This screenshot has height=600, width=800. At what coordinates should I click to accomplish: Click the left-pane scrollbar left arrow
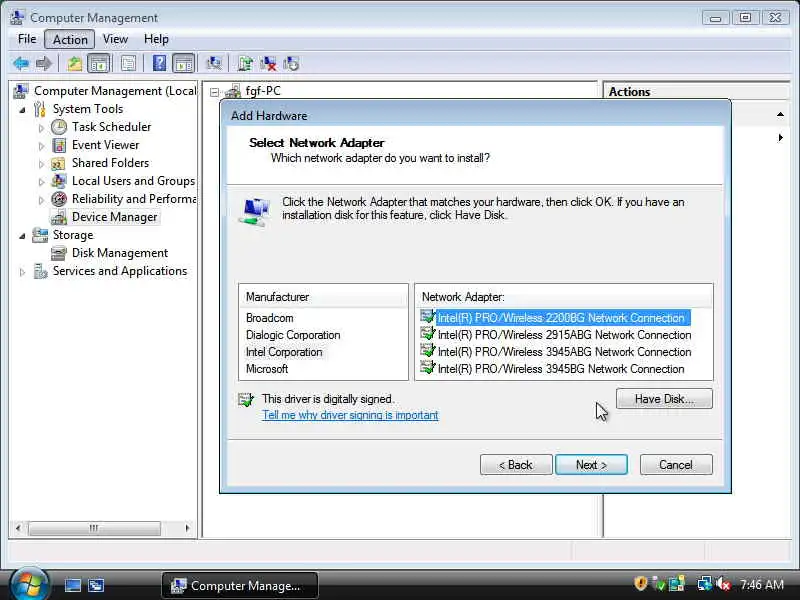[18, 528]
